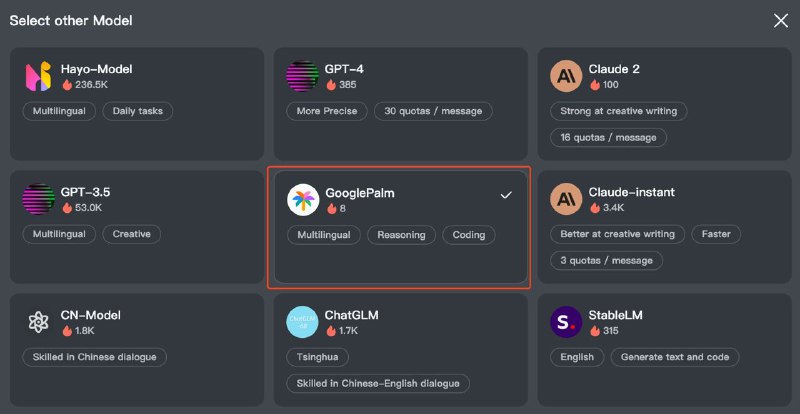Click the 100 count under Claude 2
The width and height of the screenshot is (800, 414).
coord(611,85)
